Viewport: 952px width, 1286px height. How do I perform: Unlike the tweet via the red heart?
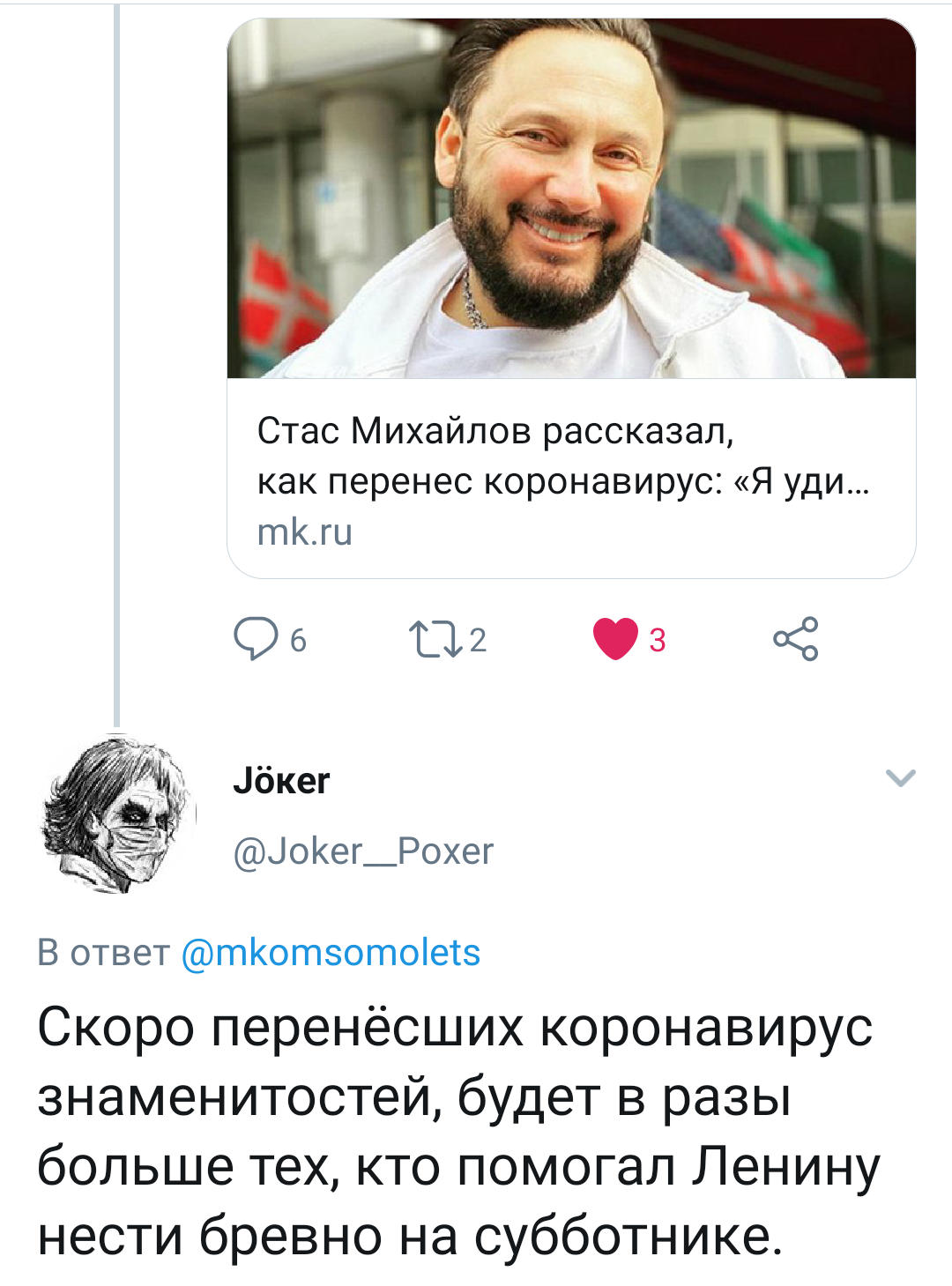point(615,639)
